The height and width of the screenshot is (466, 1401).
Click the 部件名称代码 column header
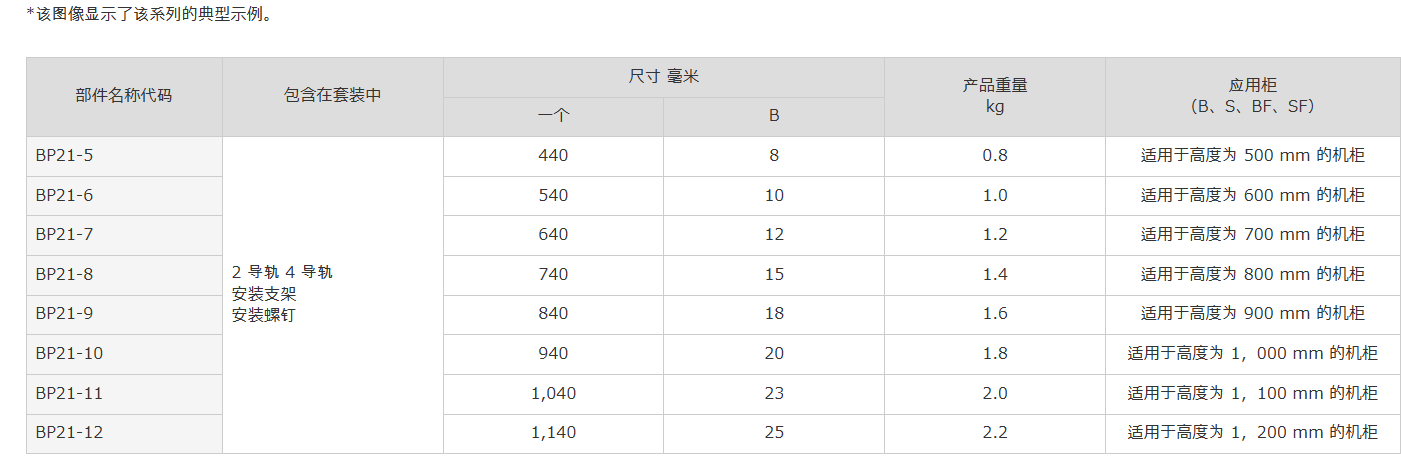tap(124, 97)
